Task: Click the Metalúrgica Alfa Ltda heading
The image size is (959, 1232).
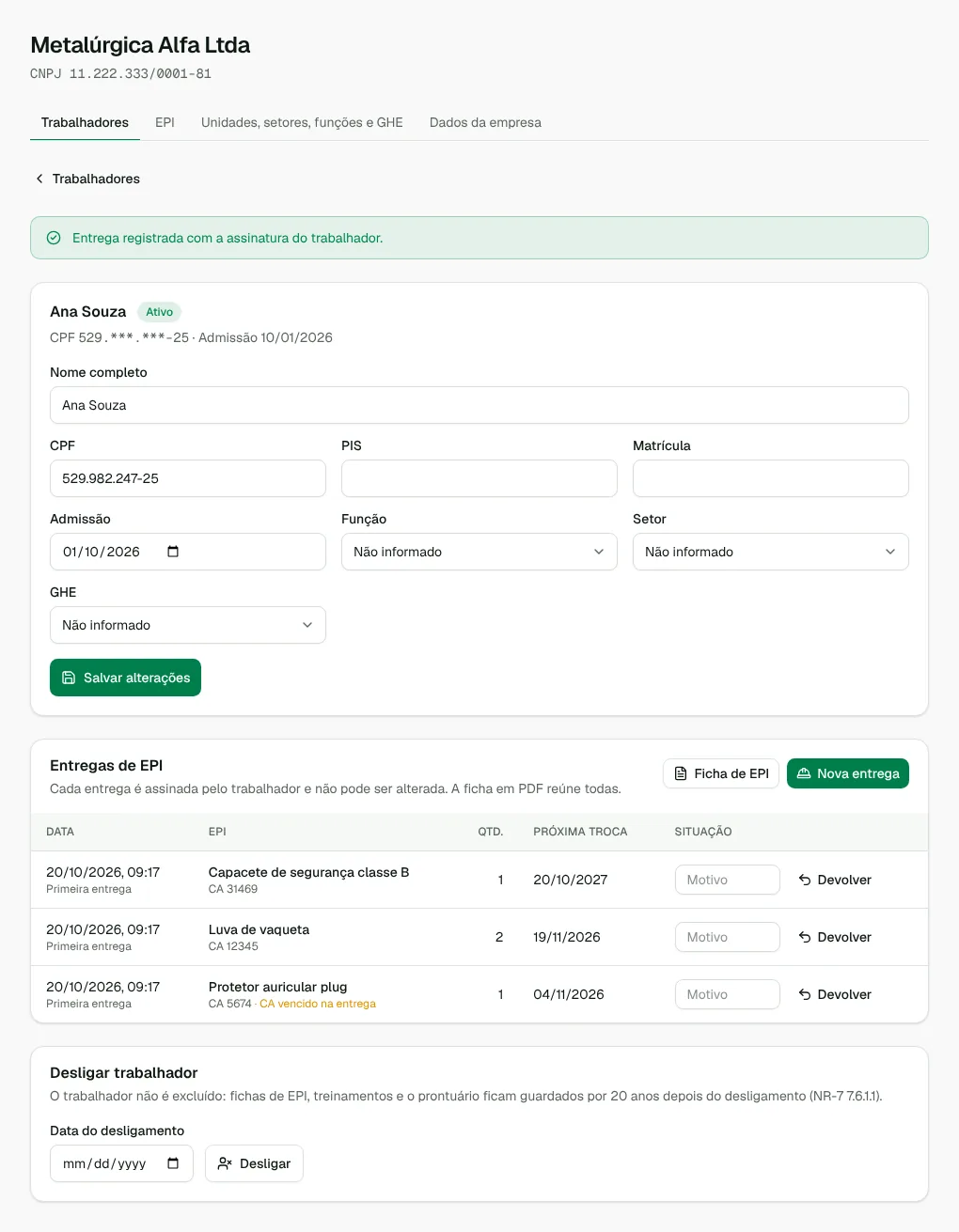Action: (x=140, y=45)
